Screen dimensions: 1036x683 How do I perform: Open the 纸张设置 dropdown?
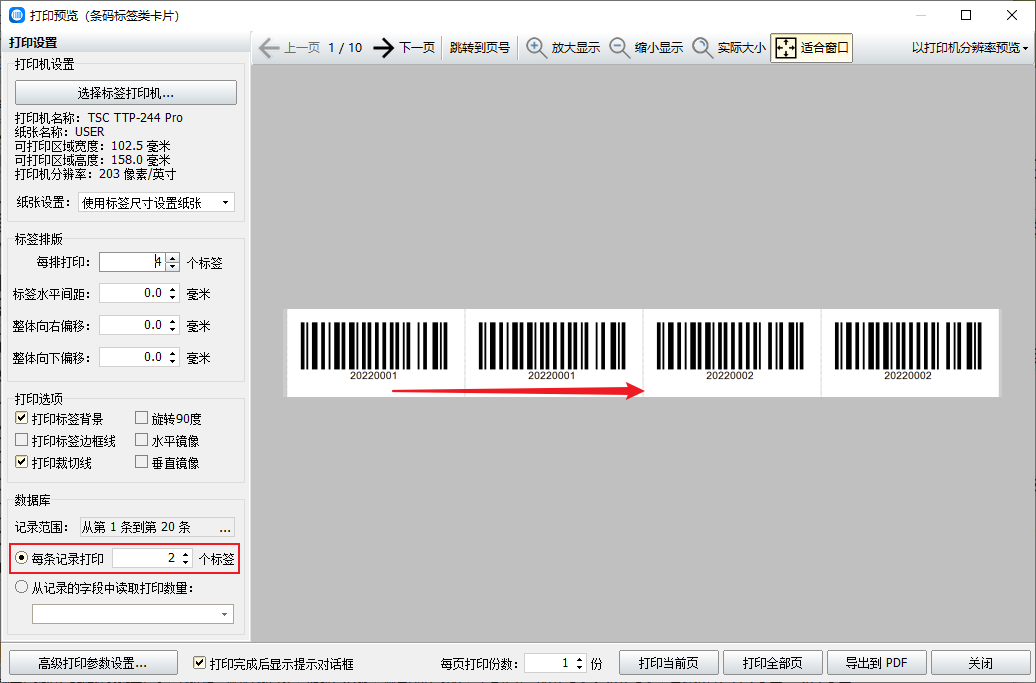click(156, 202)
